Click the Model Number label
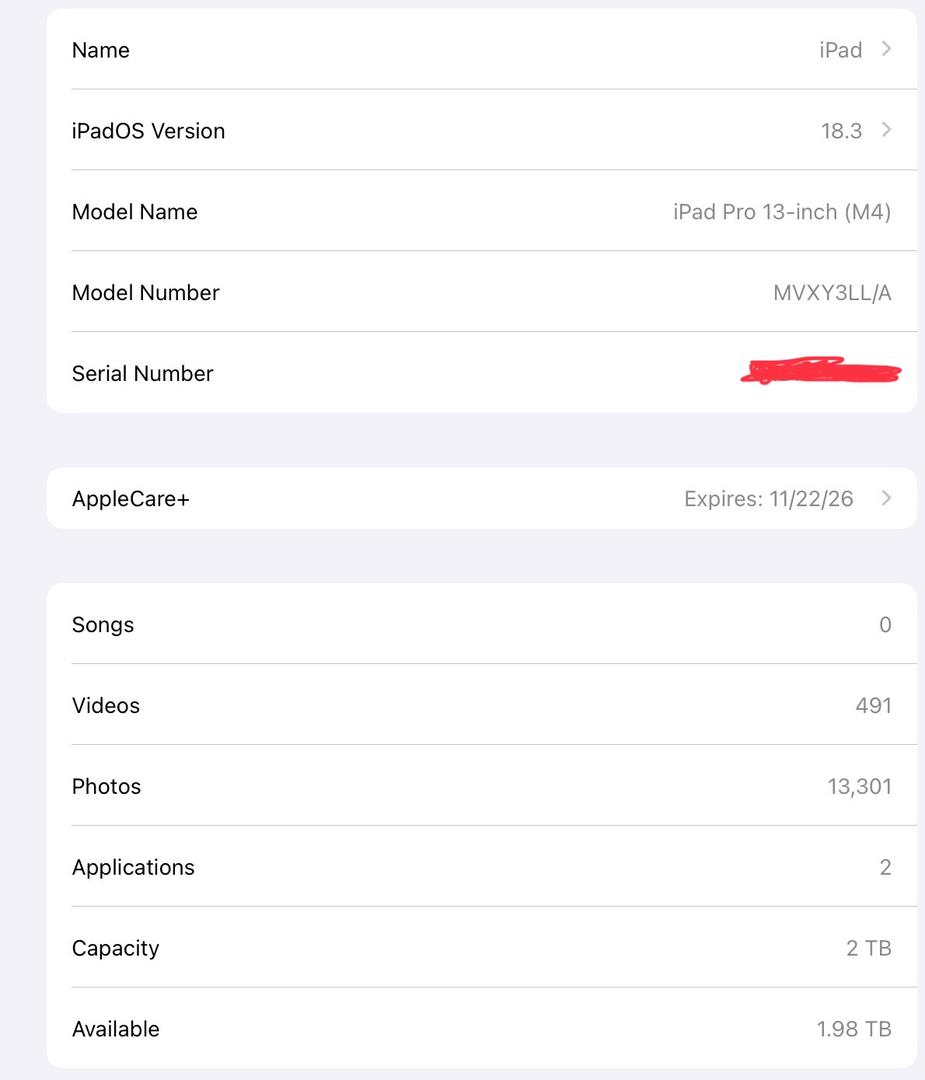925x1080 pixels. (146, 293)
